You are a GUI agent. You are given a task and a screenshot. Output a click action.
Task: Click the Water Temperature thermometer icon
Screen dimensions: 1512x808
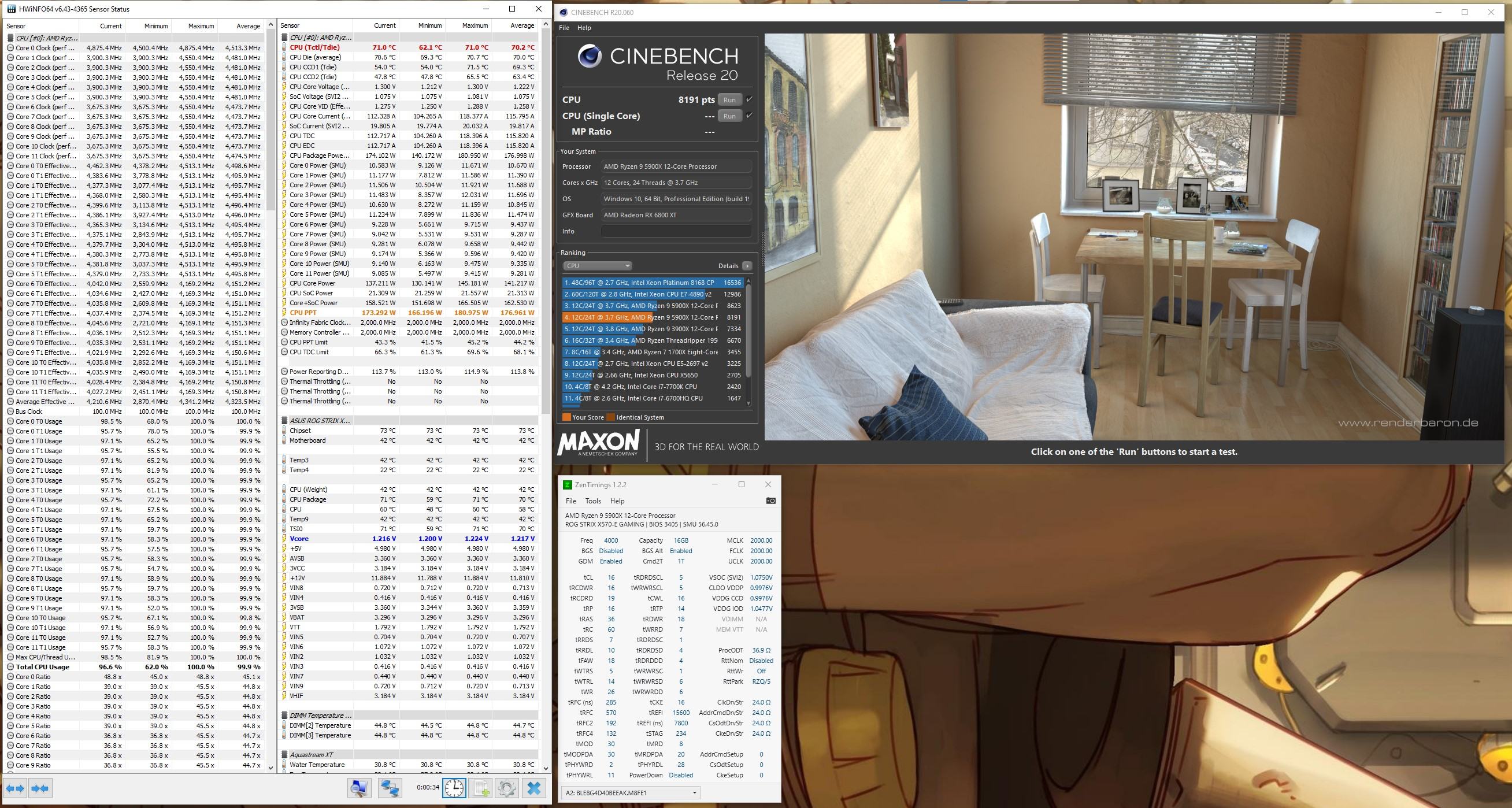[284, 765]
